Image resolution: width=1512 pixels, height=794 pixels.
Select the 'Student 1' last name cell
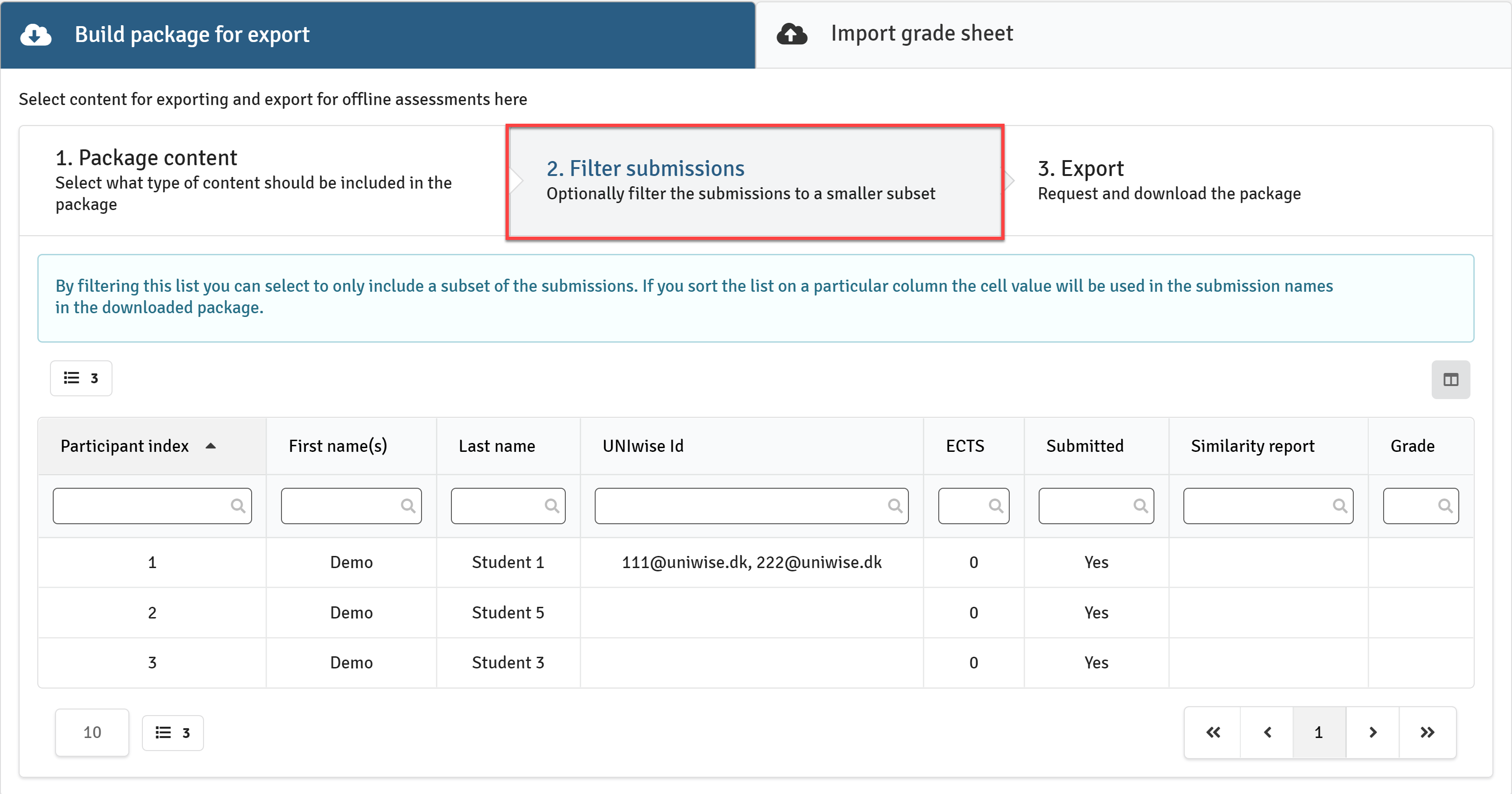508,562
